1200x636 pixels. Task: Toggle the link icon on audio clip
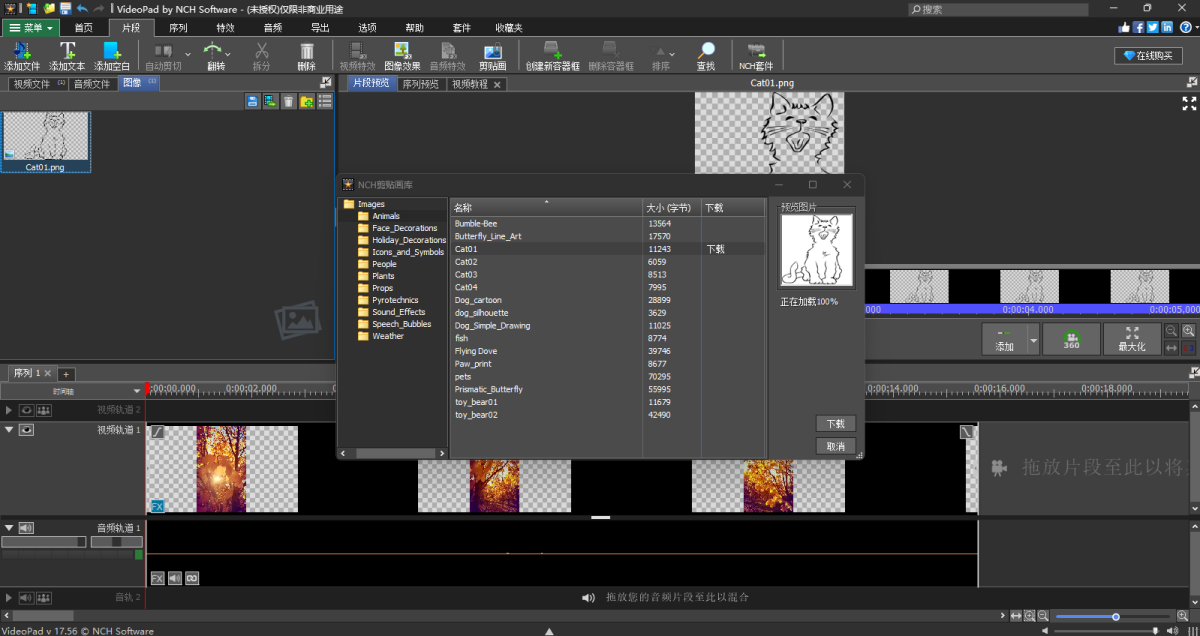tap(191, 578)
